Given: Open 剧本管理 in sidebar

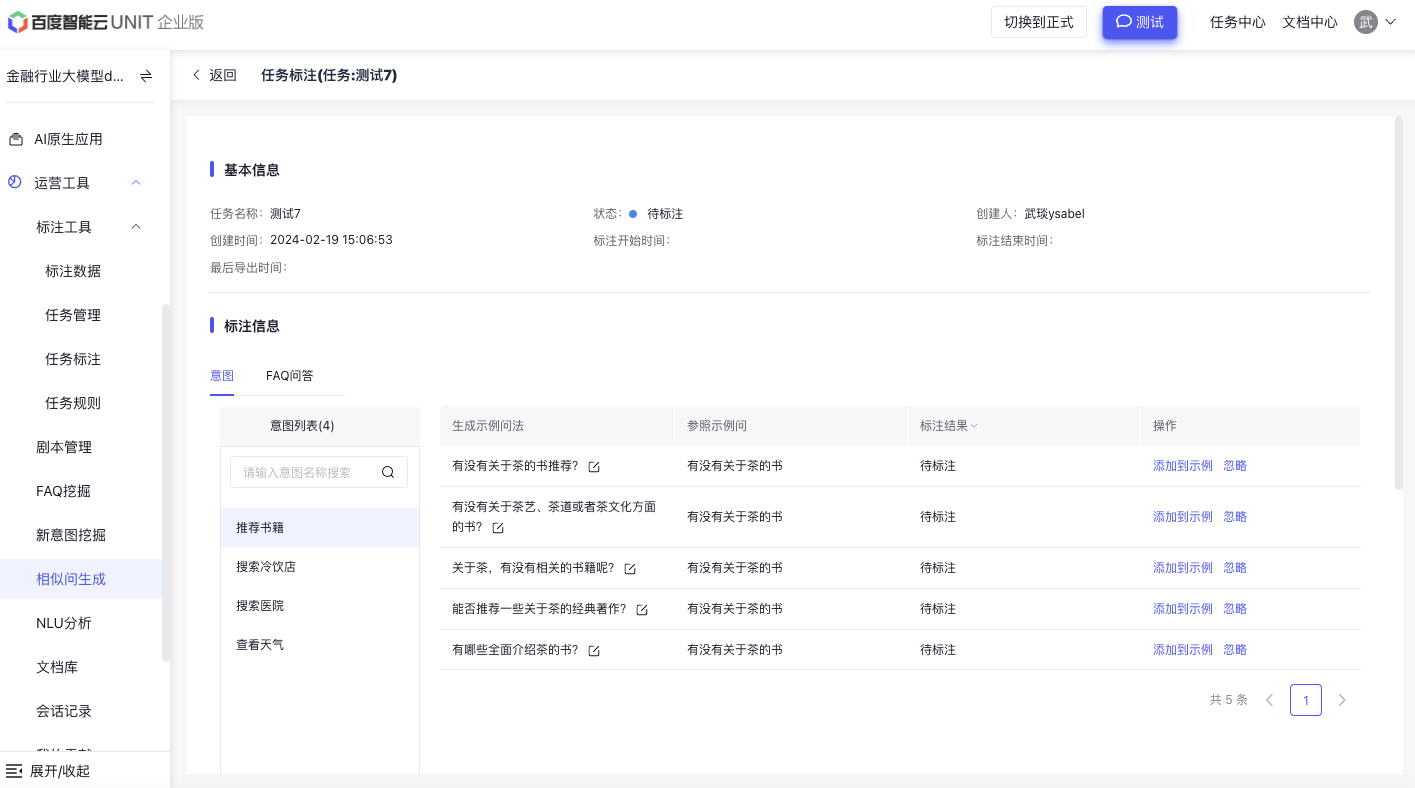Looking at the screenshot, I should point(64,447).
